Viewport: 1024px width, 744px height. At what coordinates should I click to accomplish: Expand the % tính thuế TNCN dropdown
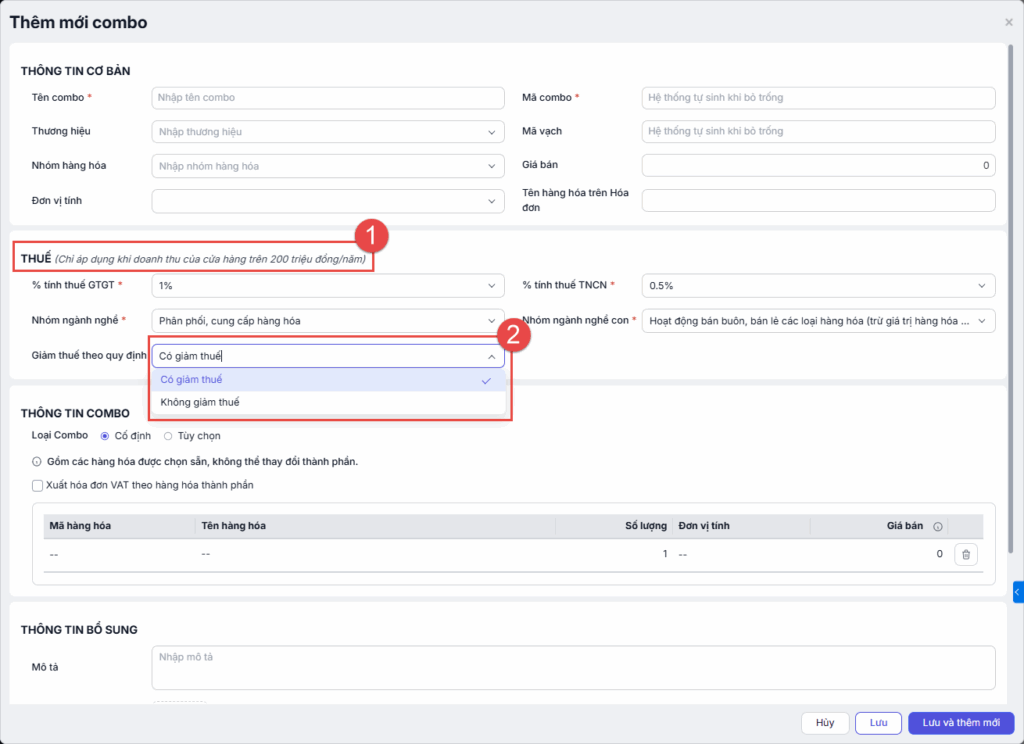pyautogui.click(x=818, y=286)
